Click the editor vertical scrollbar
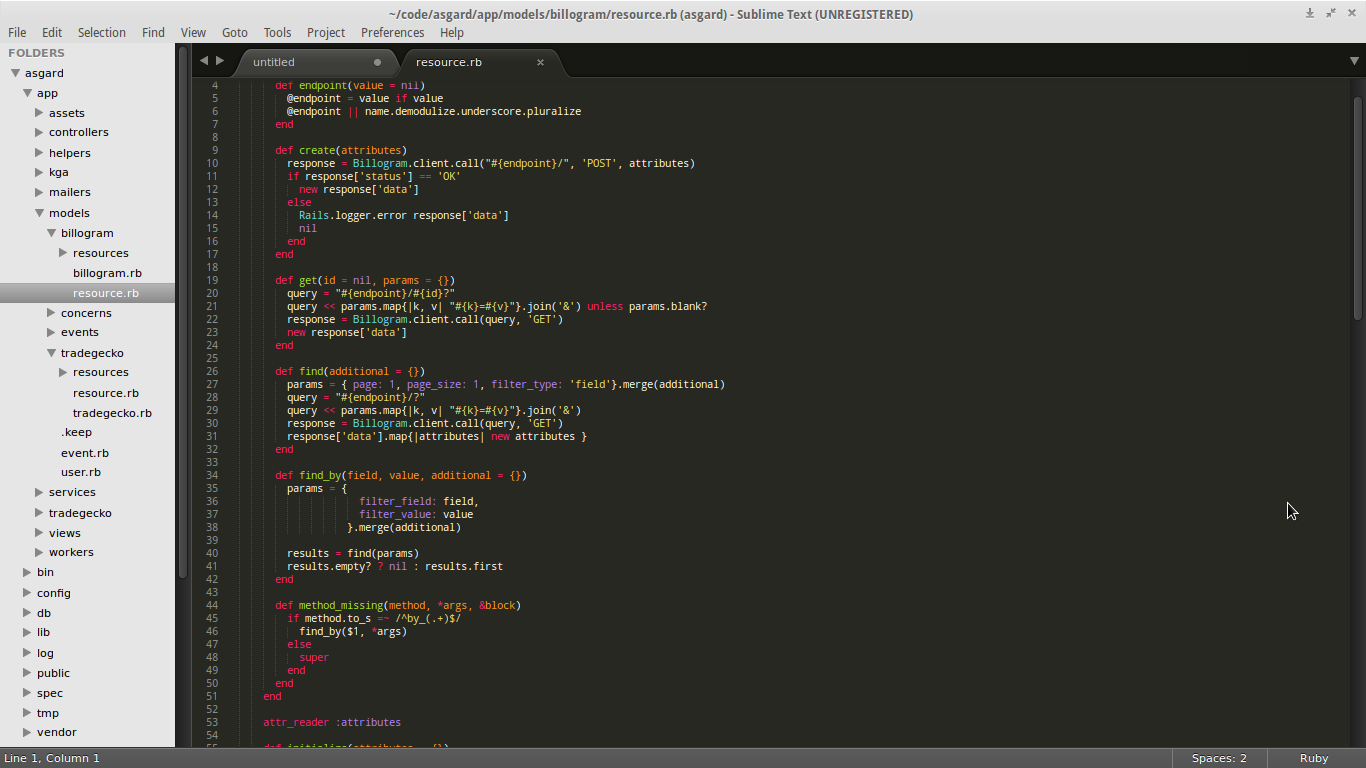 pyautogui.click(x=1357, y=210)
